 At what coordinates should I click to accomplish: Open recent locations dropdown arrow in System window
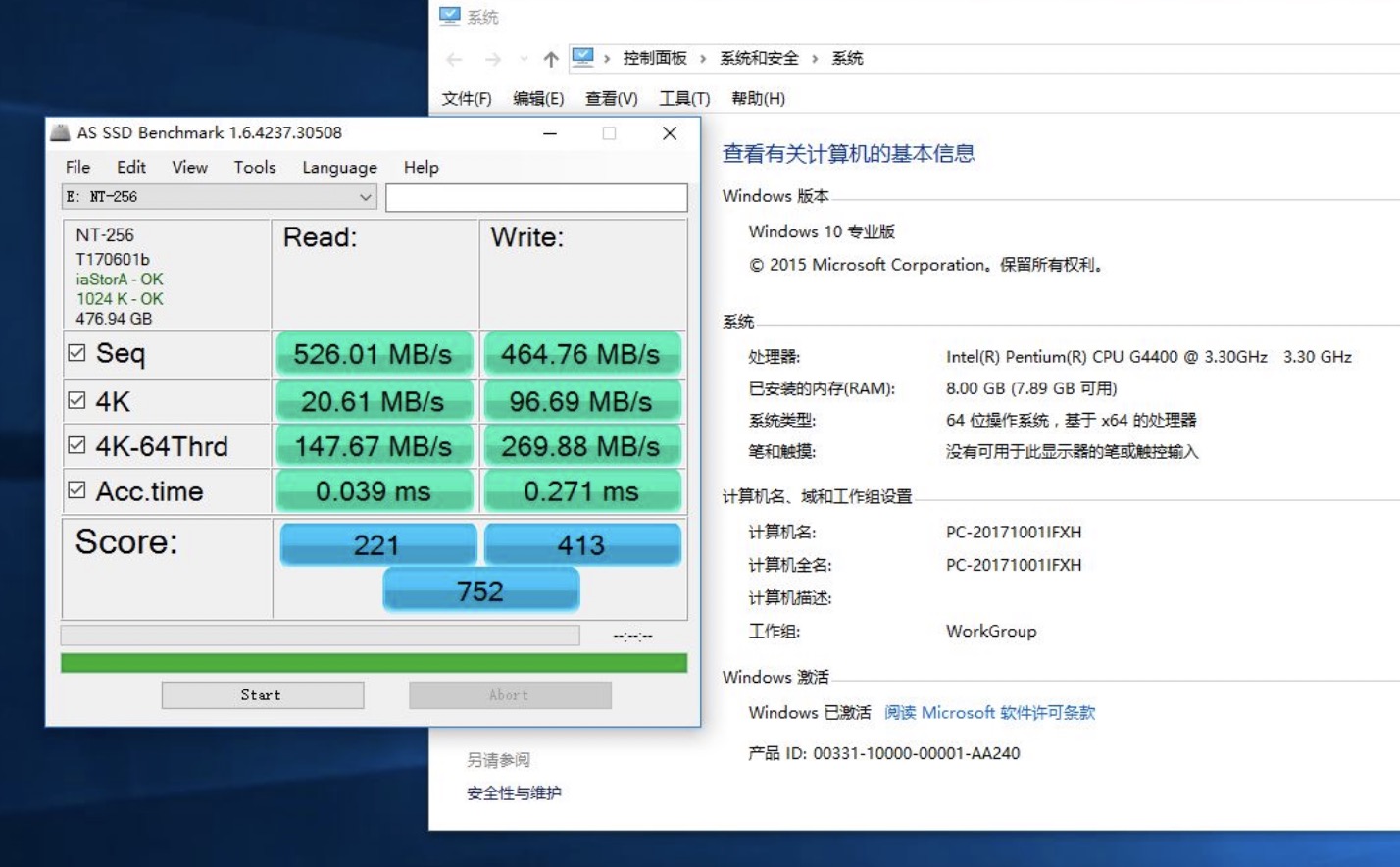(524, 59)
